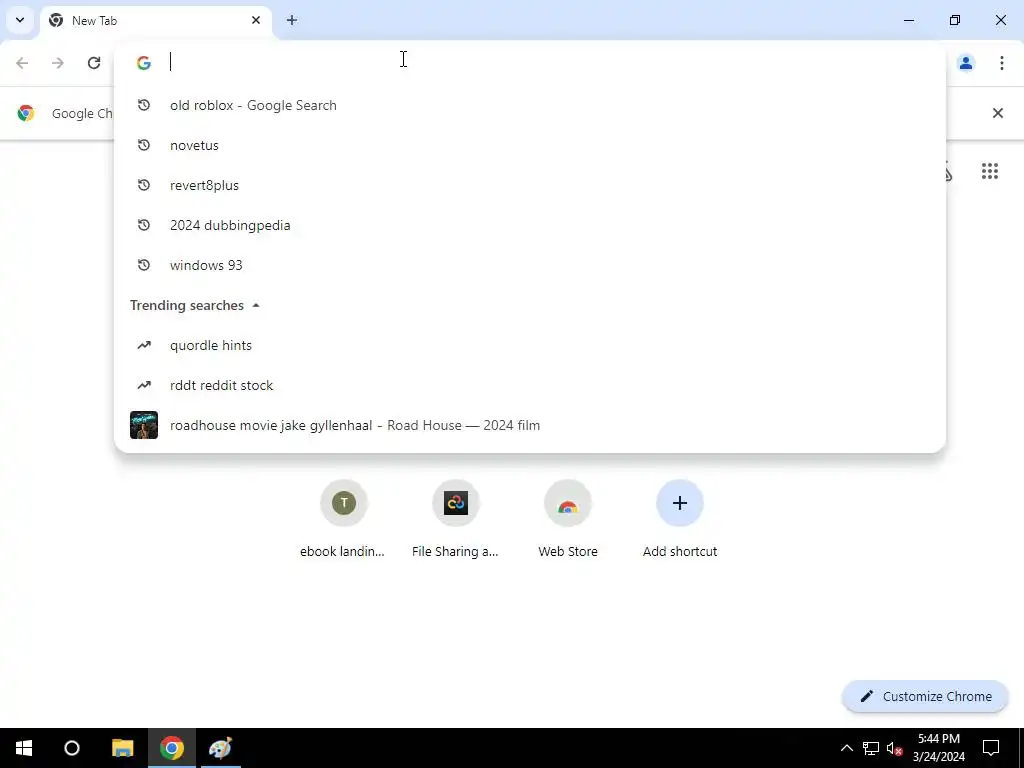Switch to Paint on the taskbar
The image size is (1024, 768).
click(221, 748)
